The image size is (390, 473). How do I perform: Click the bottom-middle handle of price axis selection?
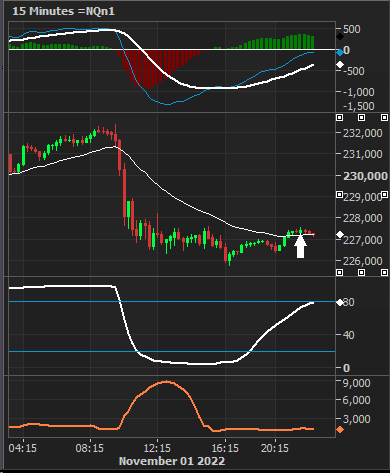pos(362,272)
